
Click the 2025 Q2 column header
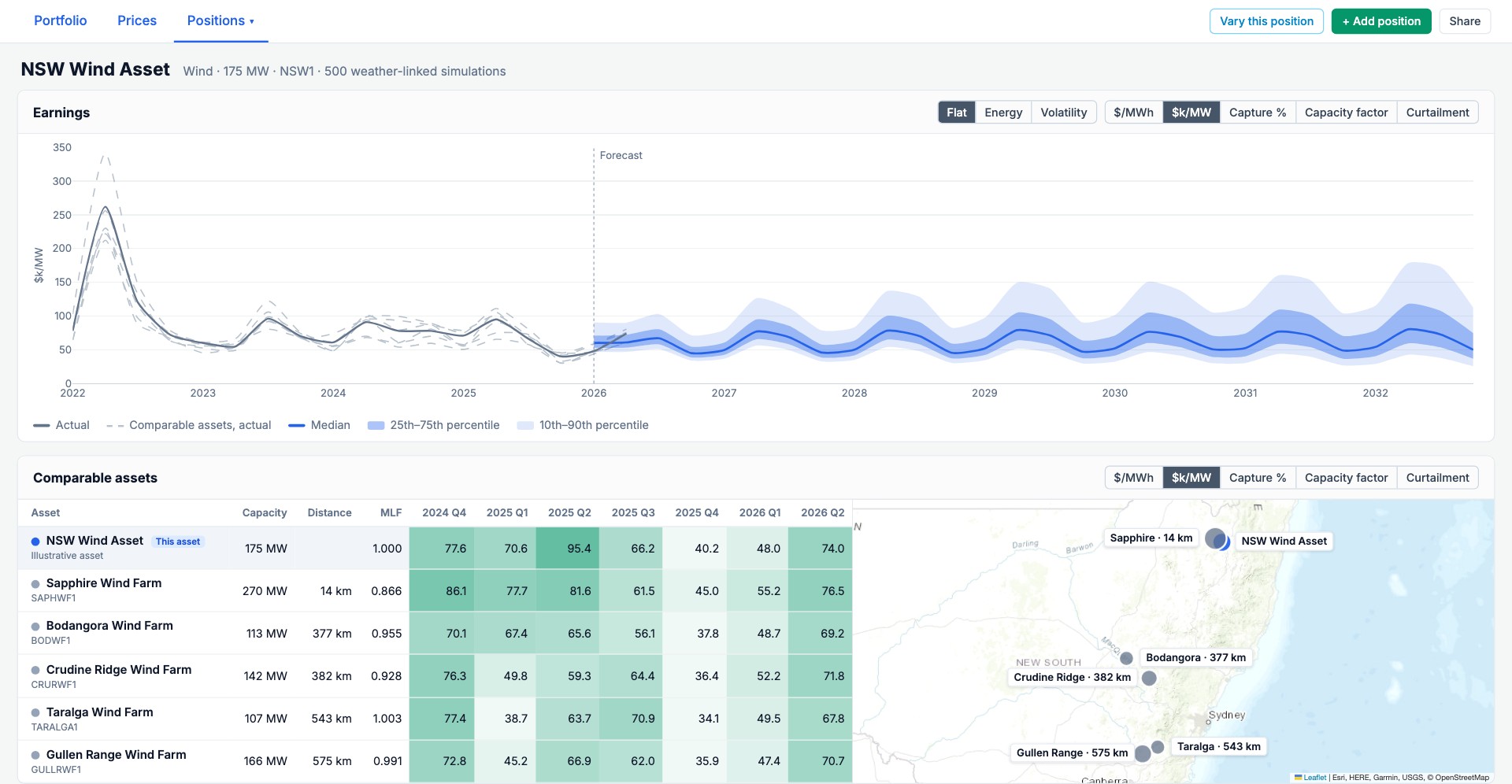[569, 512]
